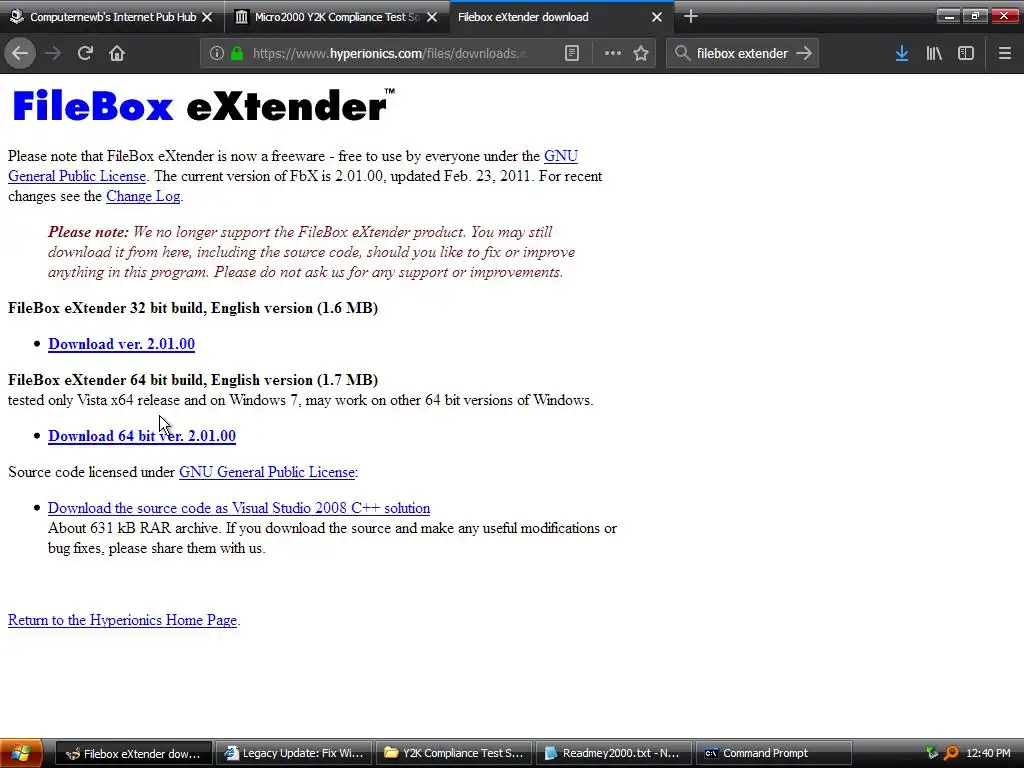
Task: Click Download 64 bit ver. 2.01.00 link
Action: (142, 436)
